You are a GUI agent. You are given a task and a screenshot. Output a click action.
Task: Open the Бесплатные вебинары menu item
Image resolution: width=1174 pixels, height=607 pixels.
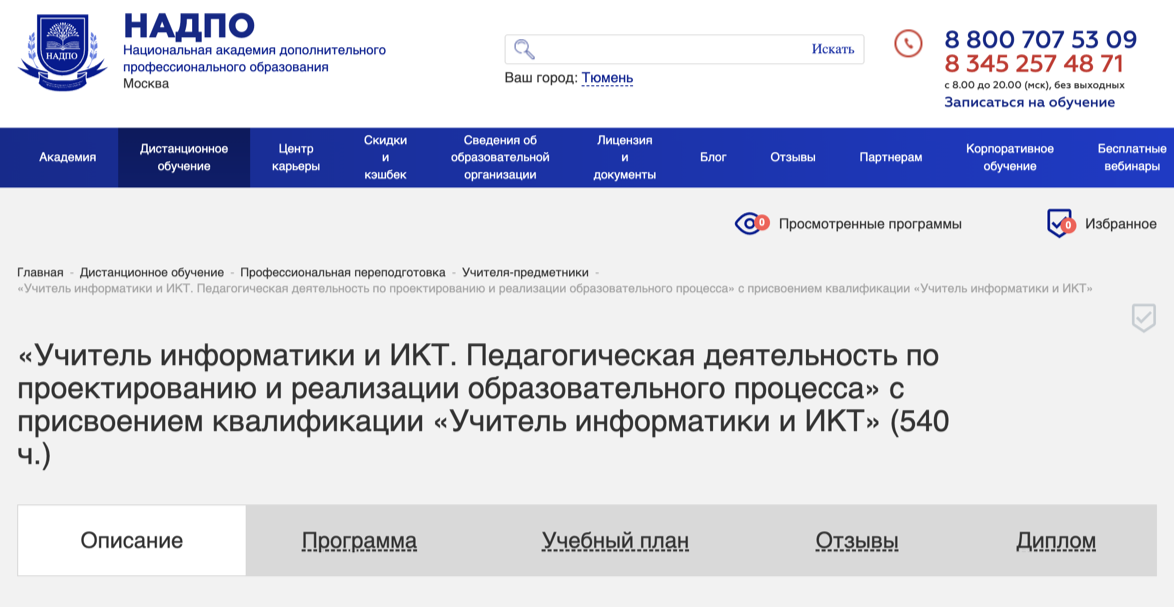tap(1132, 157)
